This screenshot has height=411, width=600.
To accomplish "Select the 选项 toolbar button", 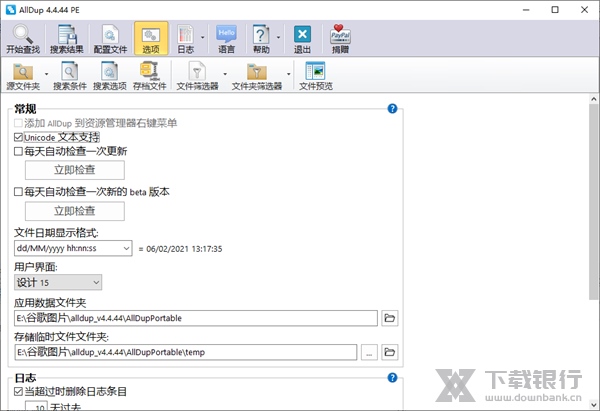I will (x=151, y=39).
